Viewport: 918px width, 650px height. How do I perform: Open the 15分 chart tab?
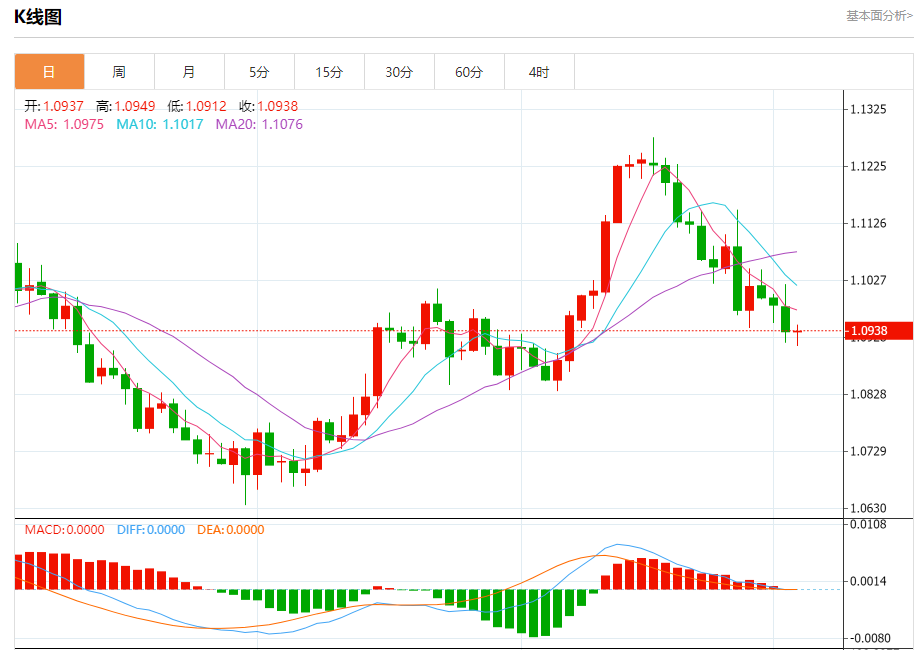[329, 71]
